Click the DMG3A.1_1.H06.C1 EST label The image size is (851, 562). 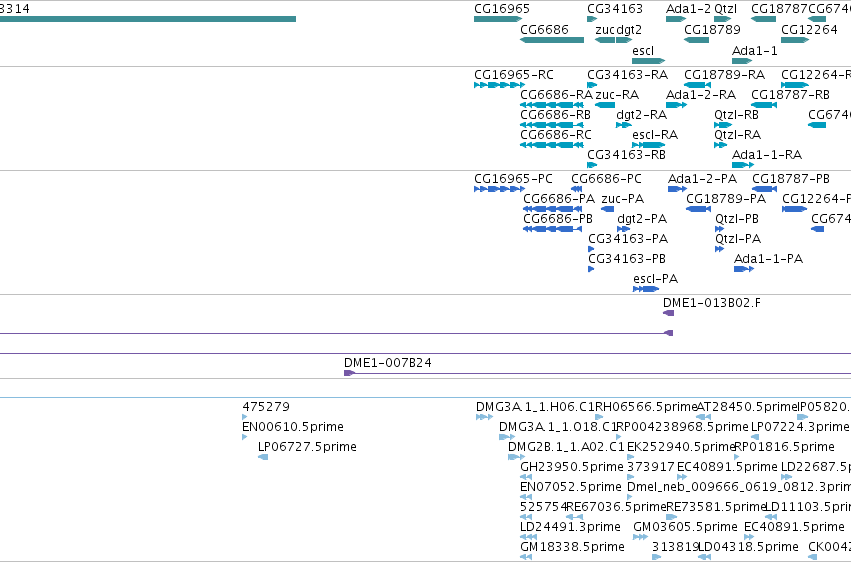point(535,407)
